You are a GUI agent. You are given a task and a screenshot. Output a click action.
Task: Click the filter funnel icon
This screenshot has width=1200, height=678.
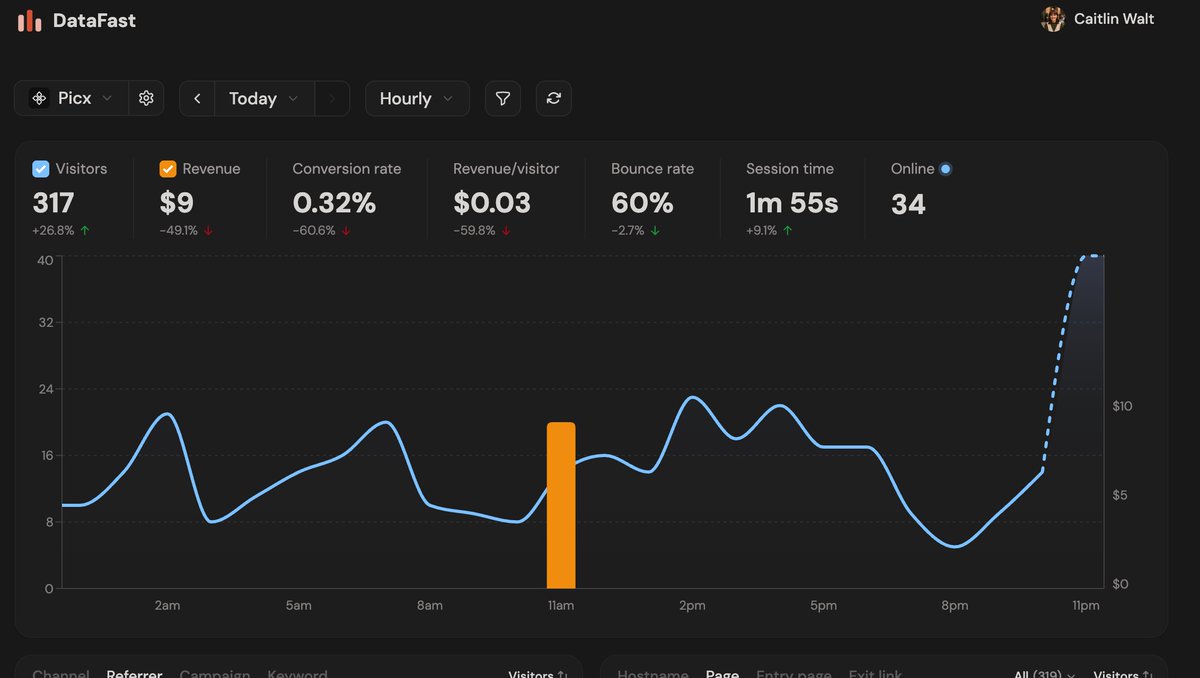503,98
